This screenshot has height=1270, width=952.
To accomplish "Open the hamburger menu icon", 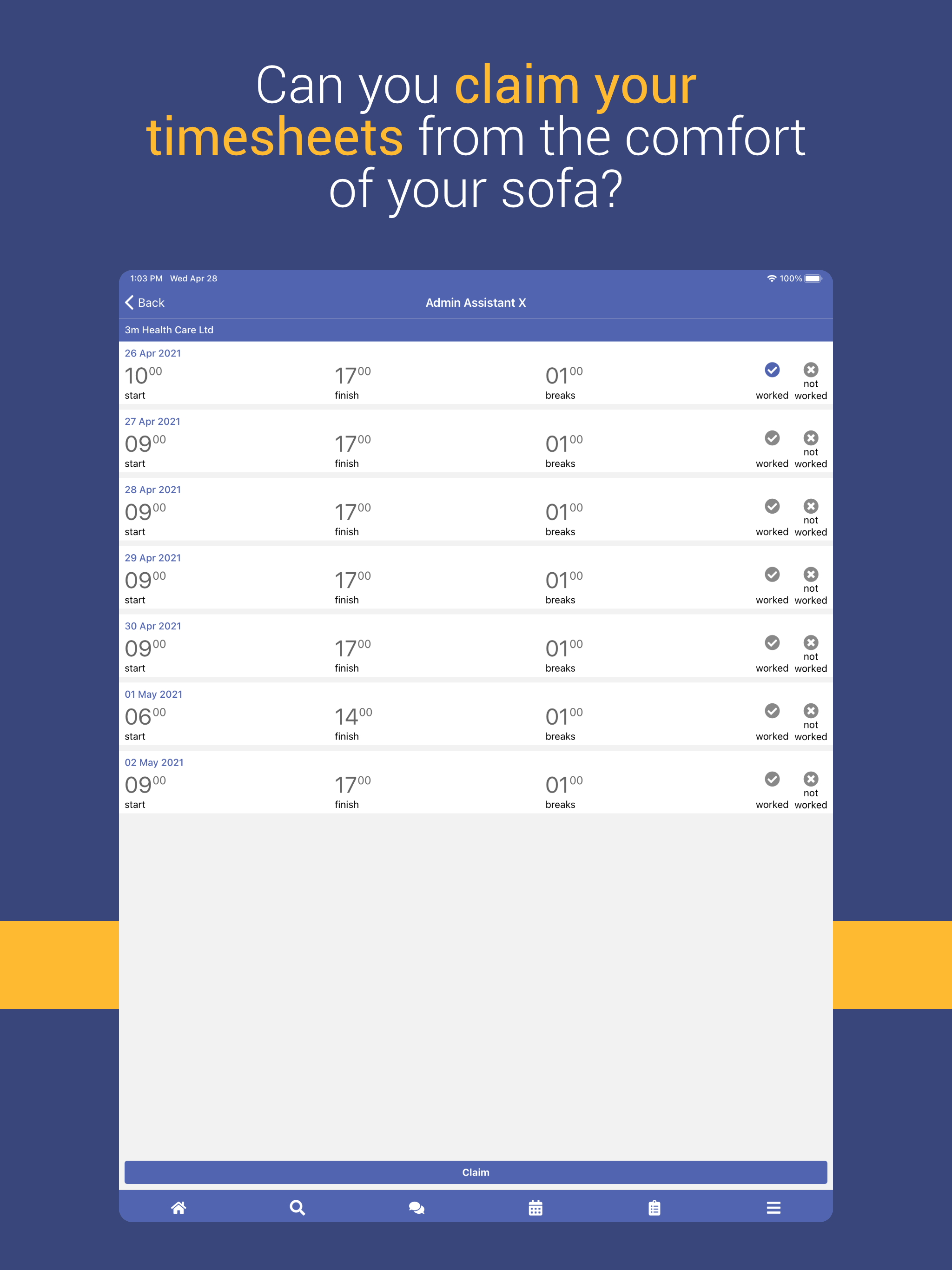I will point(773,1207).
